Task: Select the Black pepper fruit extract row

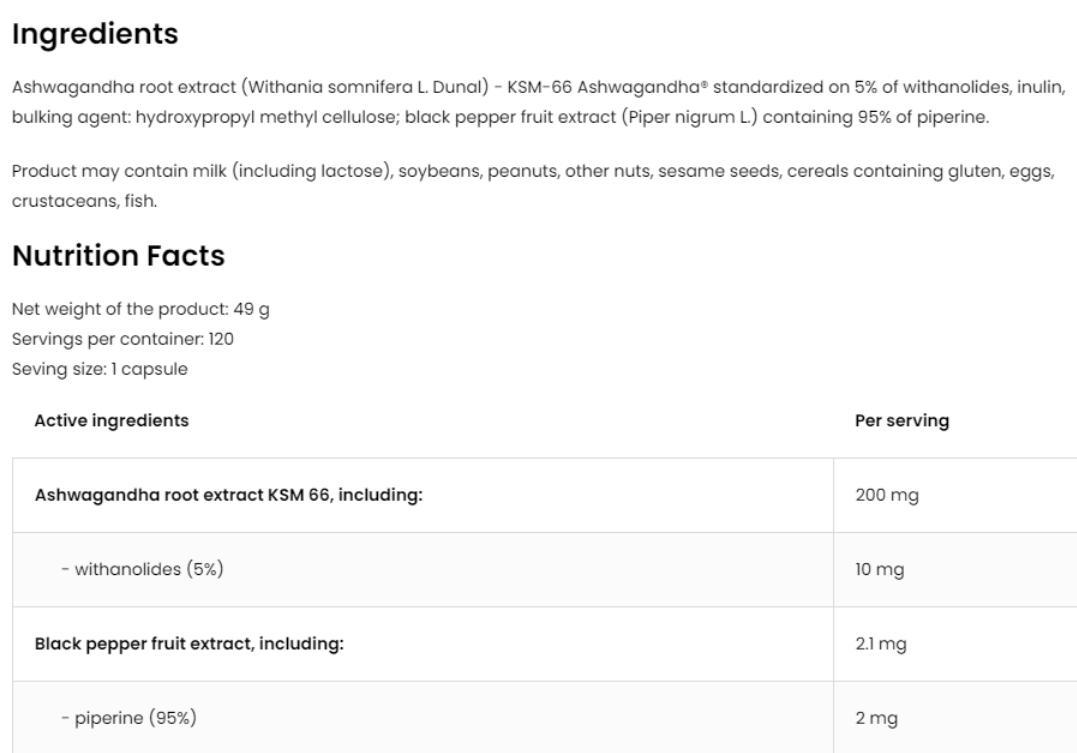Action: point(545,644)
